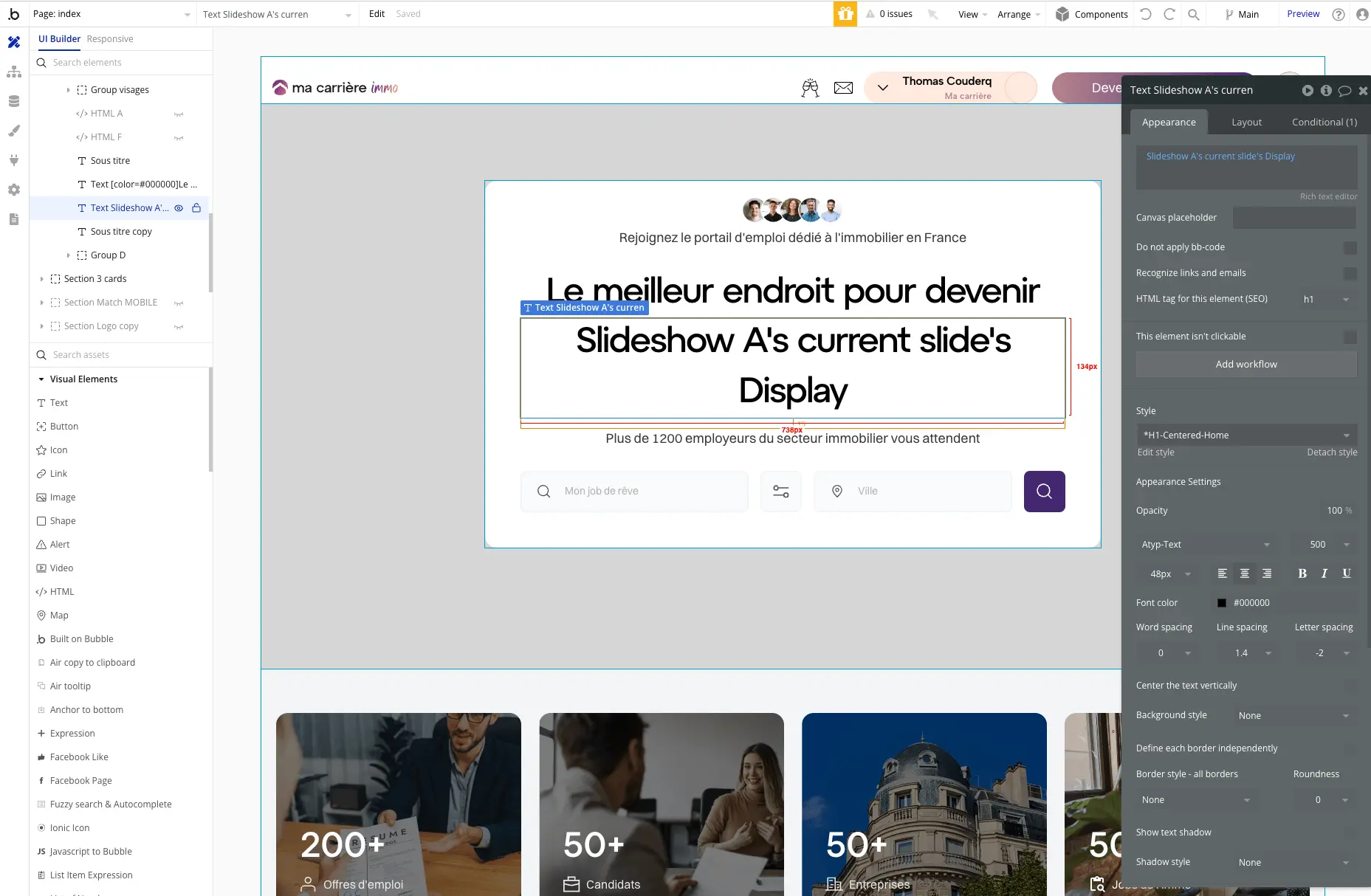Image resolution: width=1371 pixels, height=896 pixels.
Task: Open the Plugins tab plug icon
Action: [14, 160]
